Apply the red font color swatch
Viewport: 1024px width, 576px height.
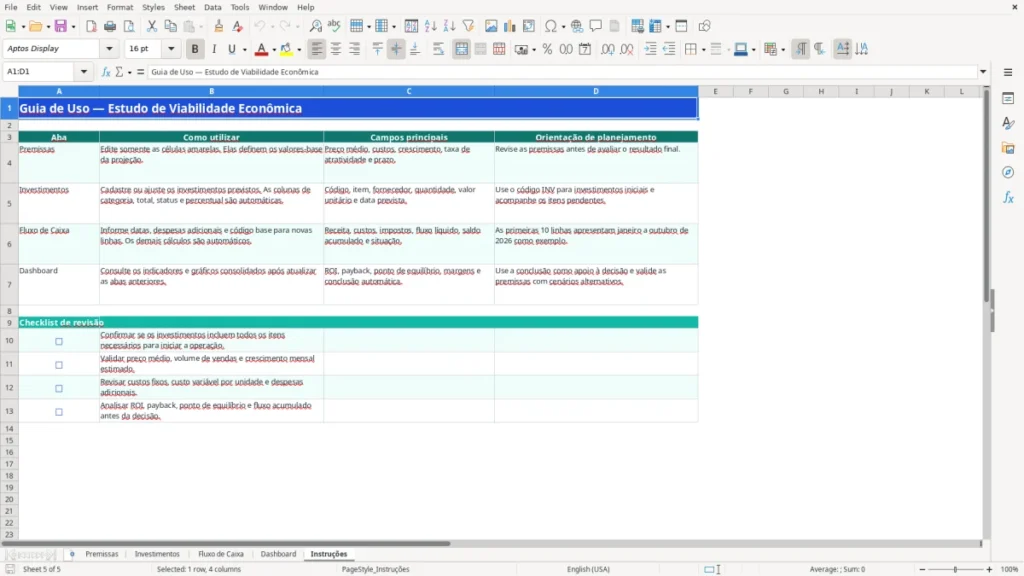(x=261, y=49)
